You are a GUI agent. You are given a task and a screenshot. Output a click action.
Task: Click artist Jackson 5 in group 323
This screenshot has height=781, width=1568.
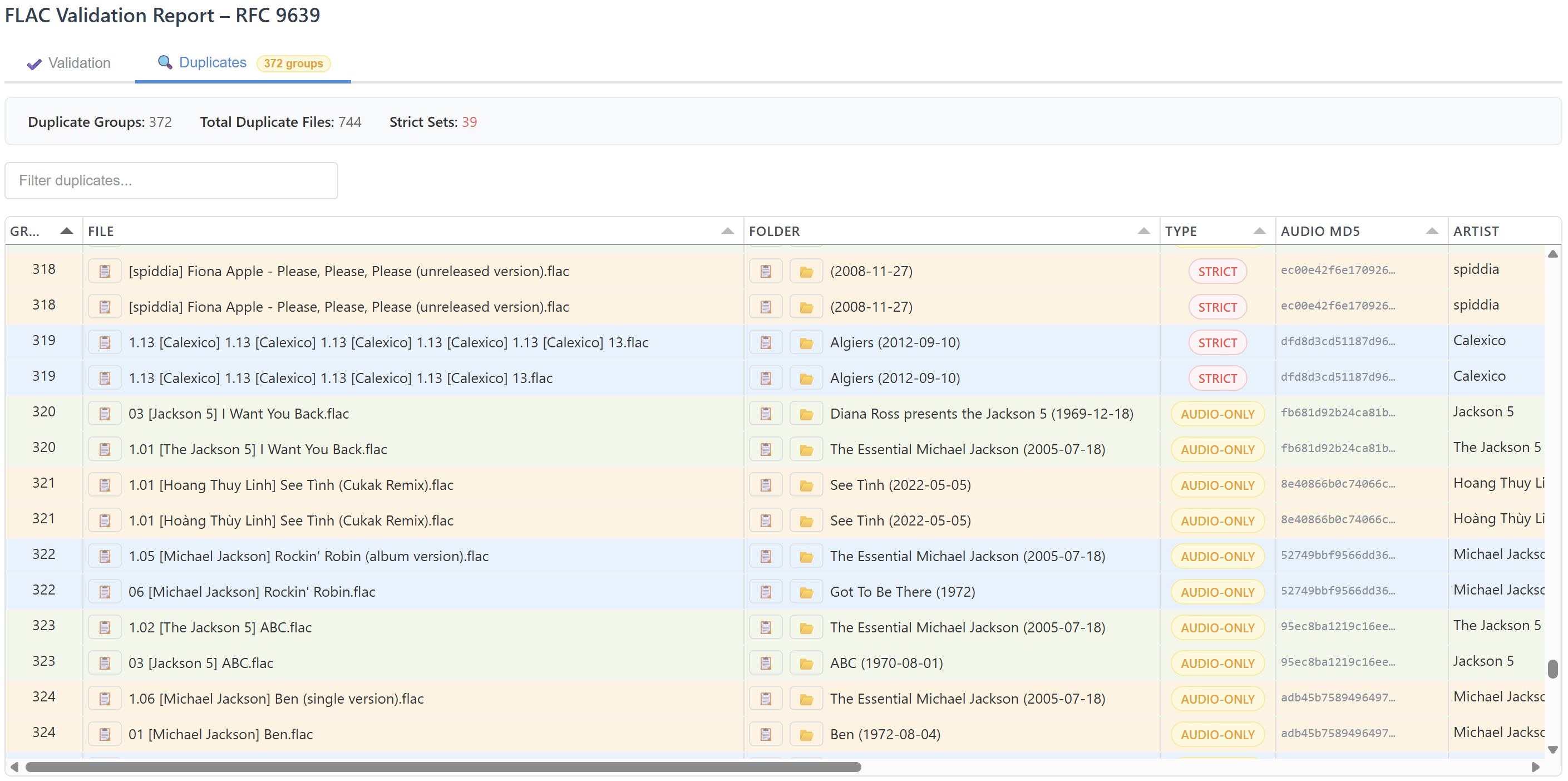click(x=1483, y=660)
